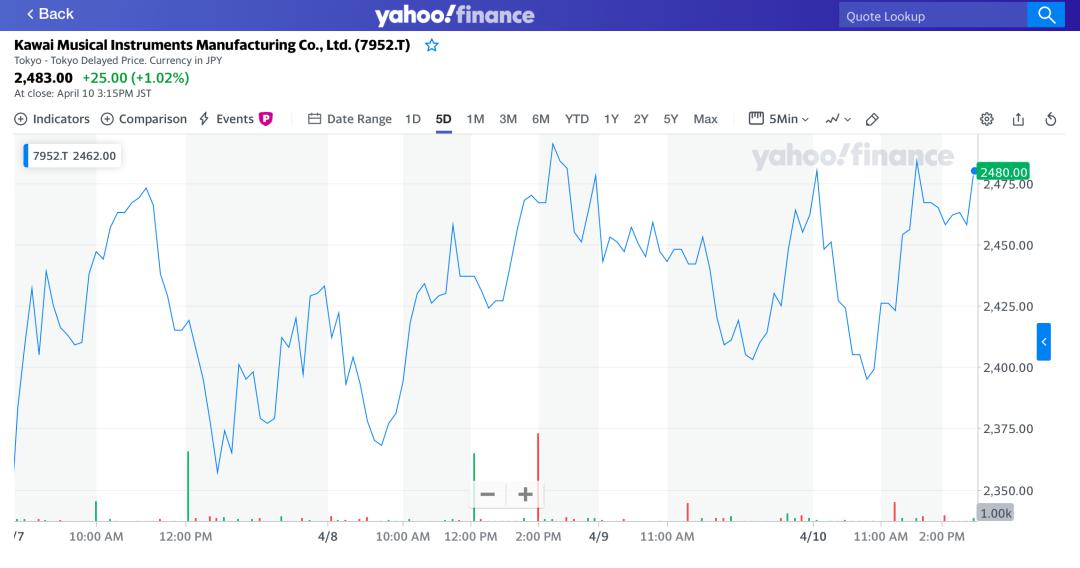The image size is (1080, 568).
Task: Zoom out with the minus button
Action: 488,494
